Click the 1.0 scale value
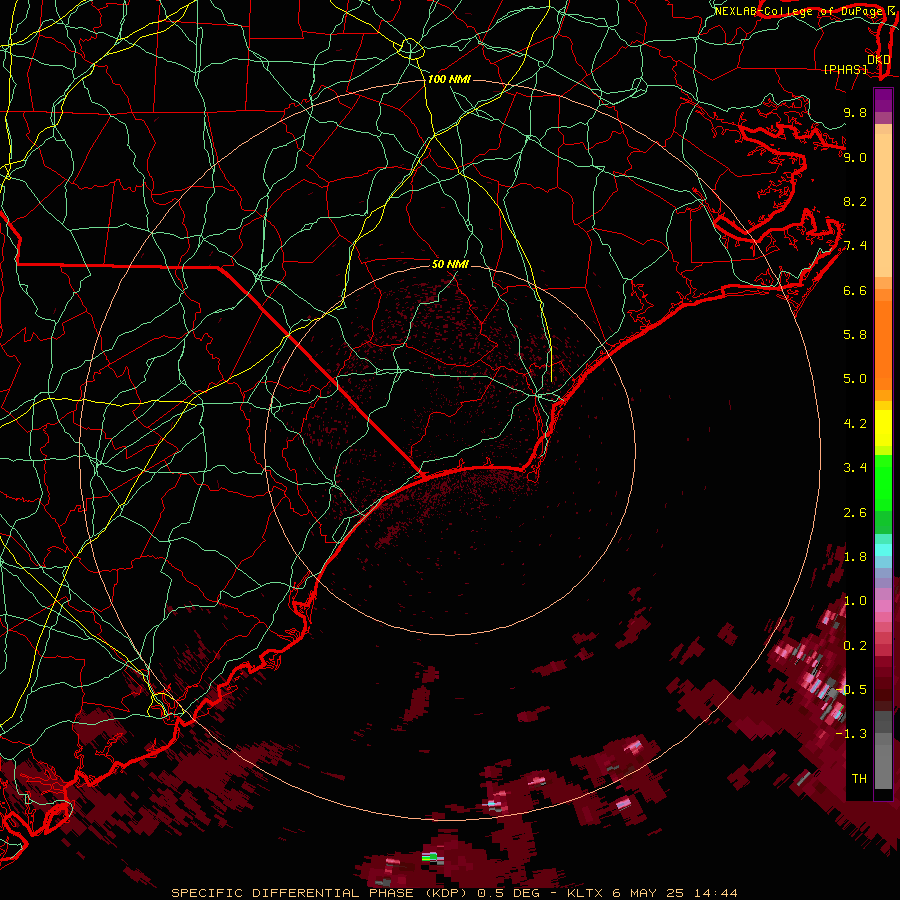This screenshot has height=900, width=900. click(855, 601)
